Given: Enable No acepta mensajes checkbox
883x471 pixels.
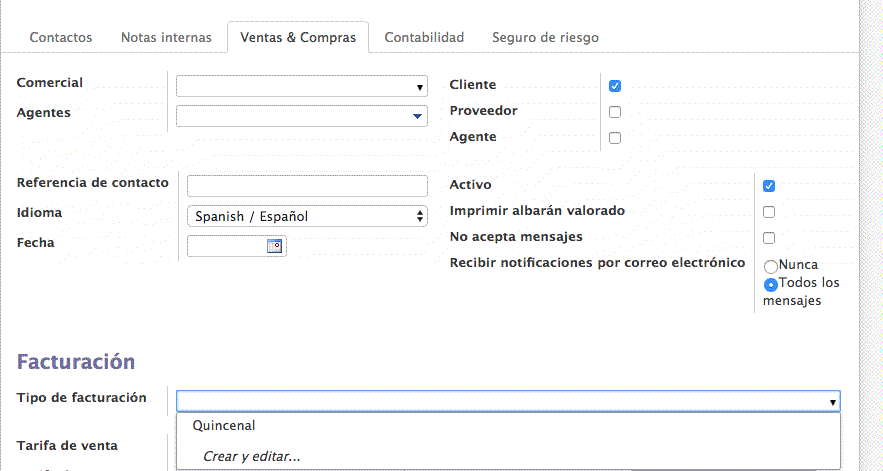Looking at the screenshot, I should pos(769,238).
